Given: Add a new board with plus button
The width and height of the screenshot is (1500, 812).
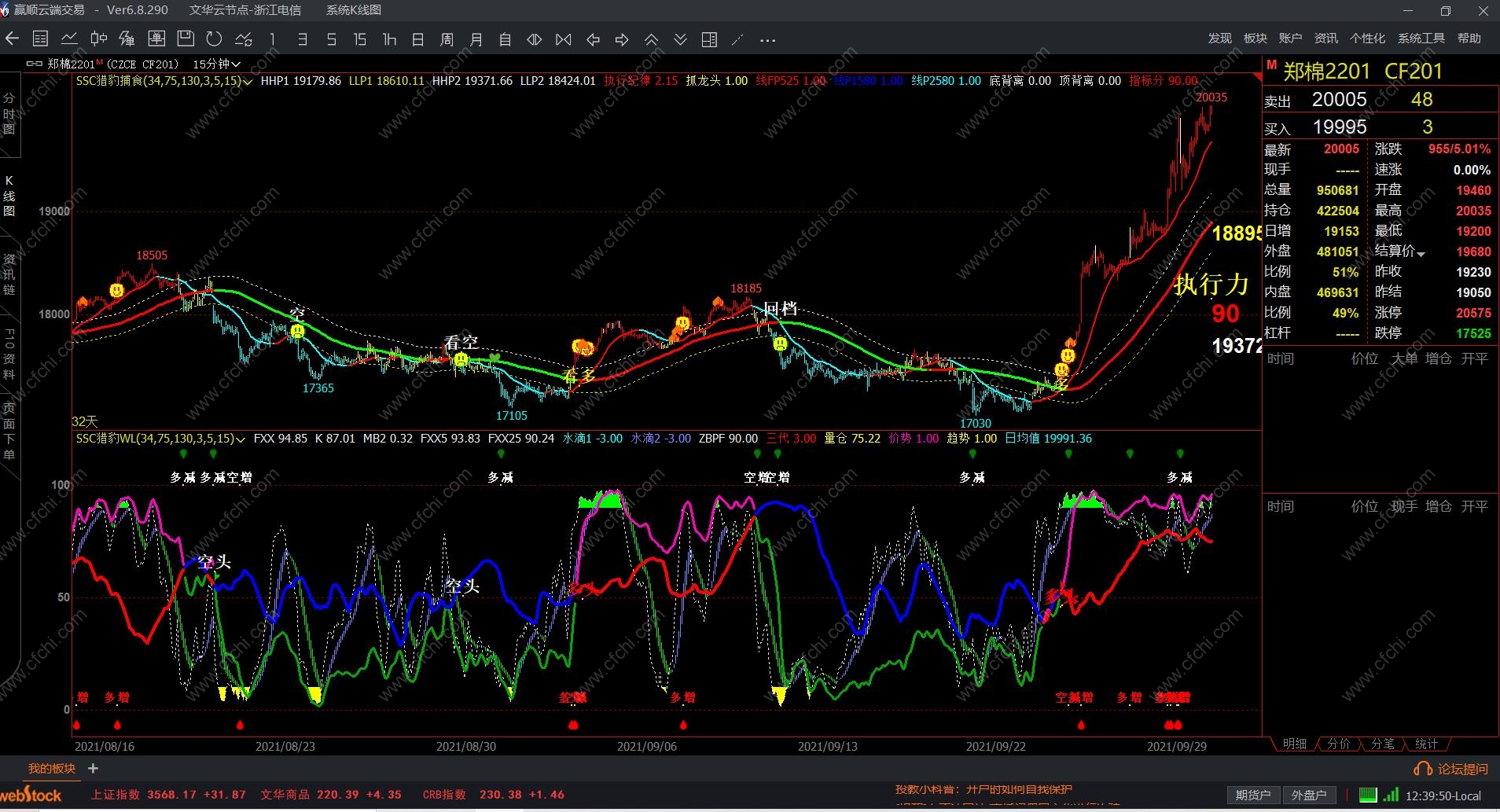Looking at the screenshot, I should point(93,769).
